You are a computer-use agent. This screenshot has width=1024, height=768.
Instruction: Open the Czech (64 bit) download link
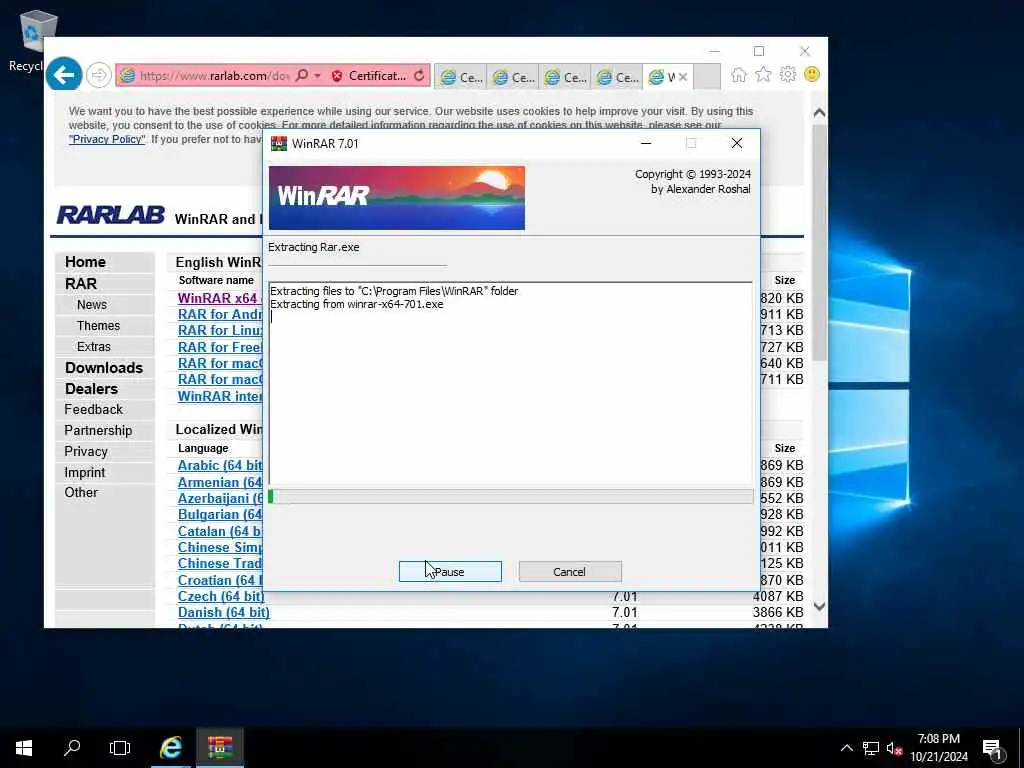[x=221, y=596]
